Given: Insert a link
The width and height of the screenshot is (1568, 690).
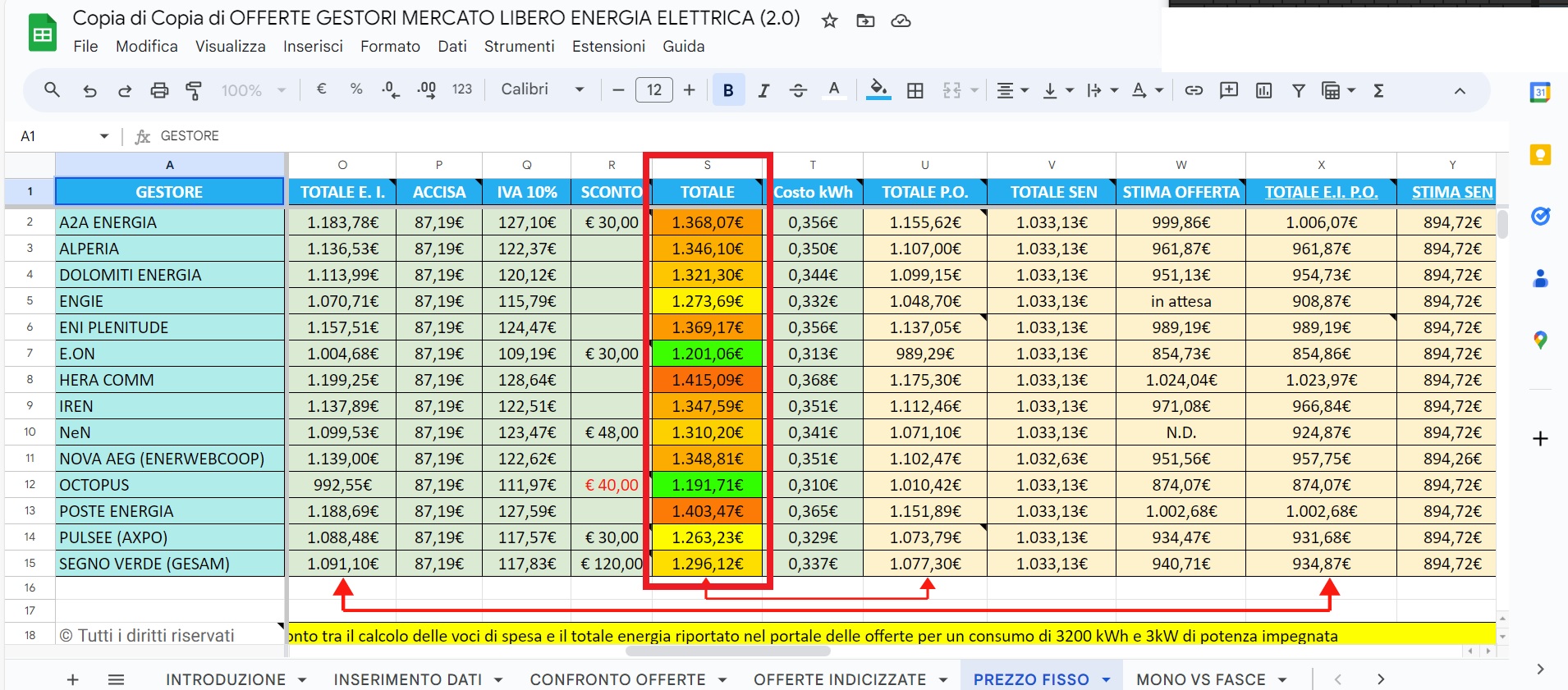Looking at the screenshot, I should tap(1194, 90).
